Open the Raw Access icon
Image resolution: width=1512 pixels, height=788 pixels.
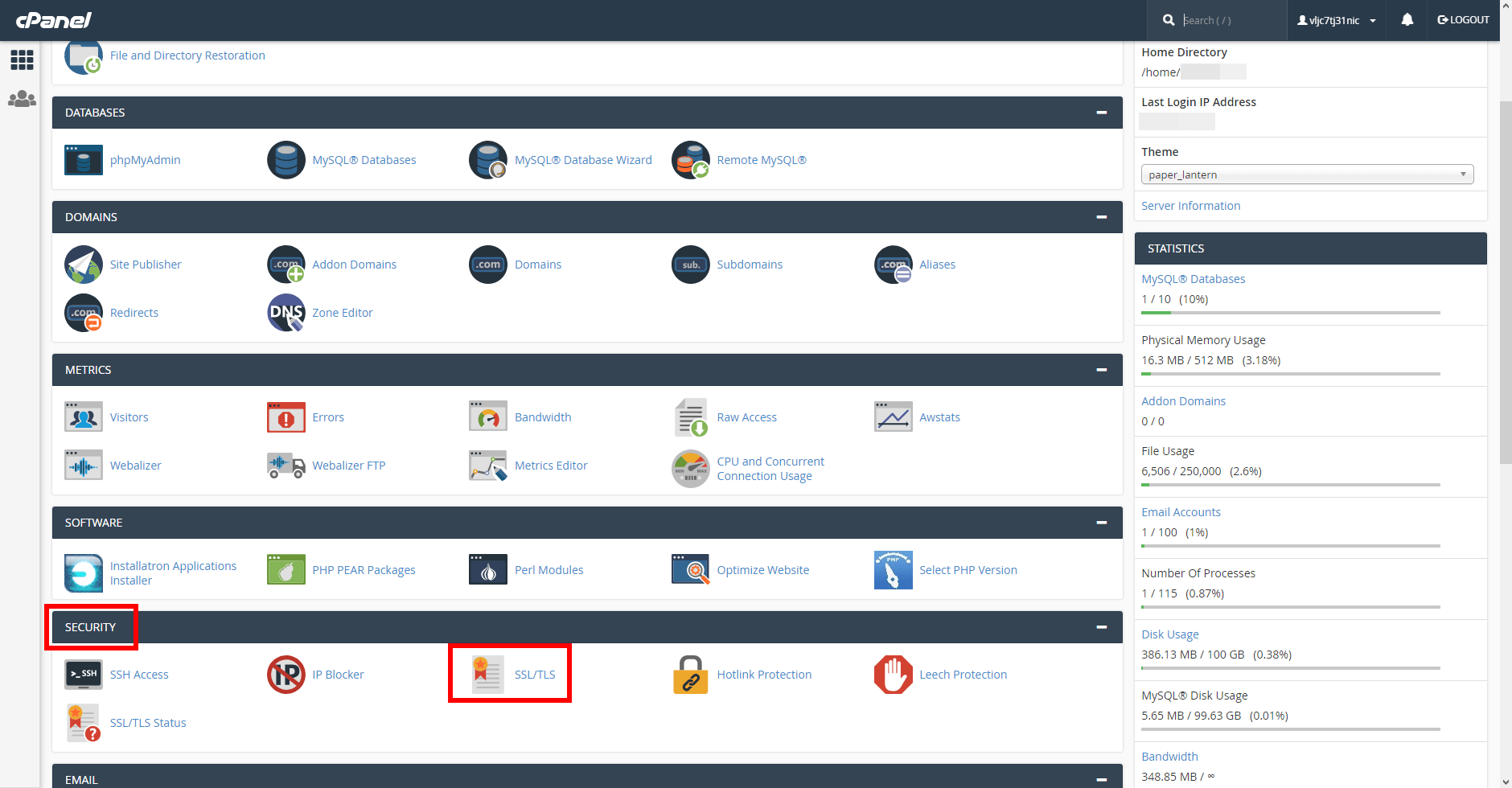[691, 417]
